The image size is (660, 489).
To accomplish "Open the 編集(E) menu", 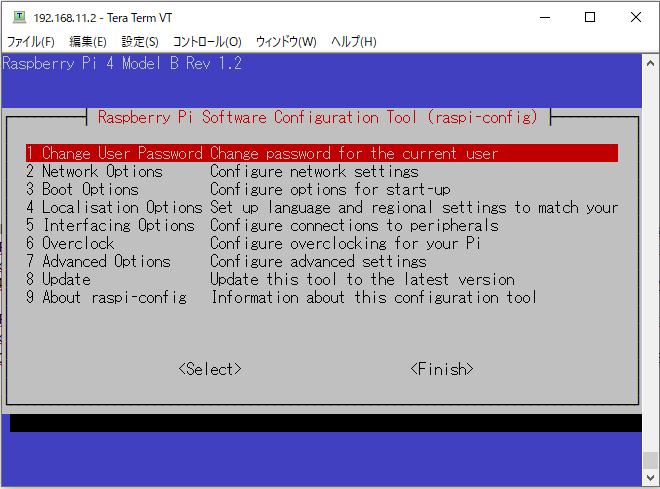I will (x=88, y=42).
